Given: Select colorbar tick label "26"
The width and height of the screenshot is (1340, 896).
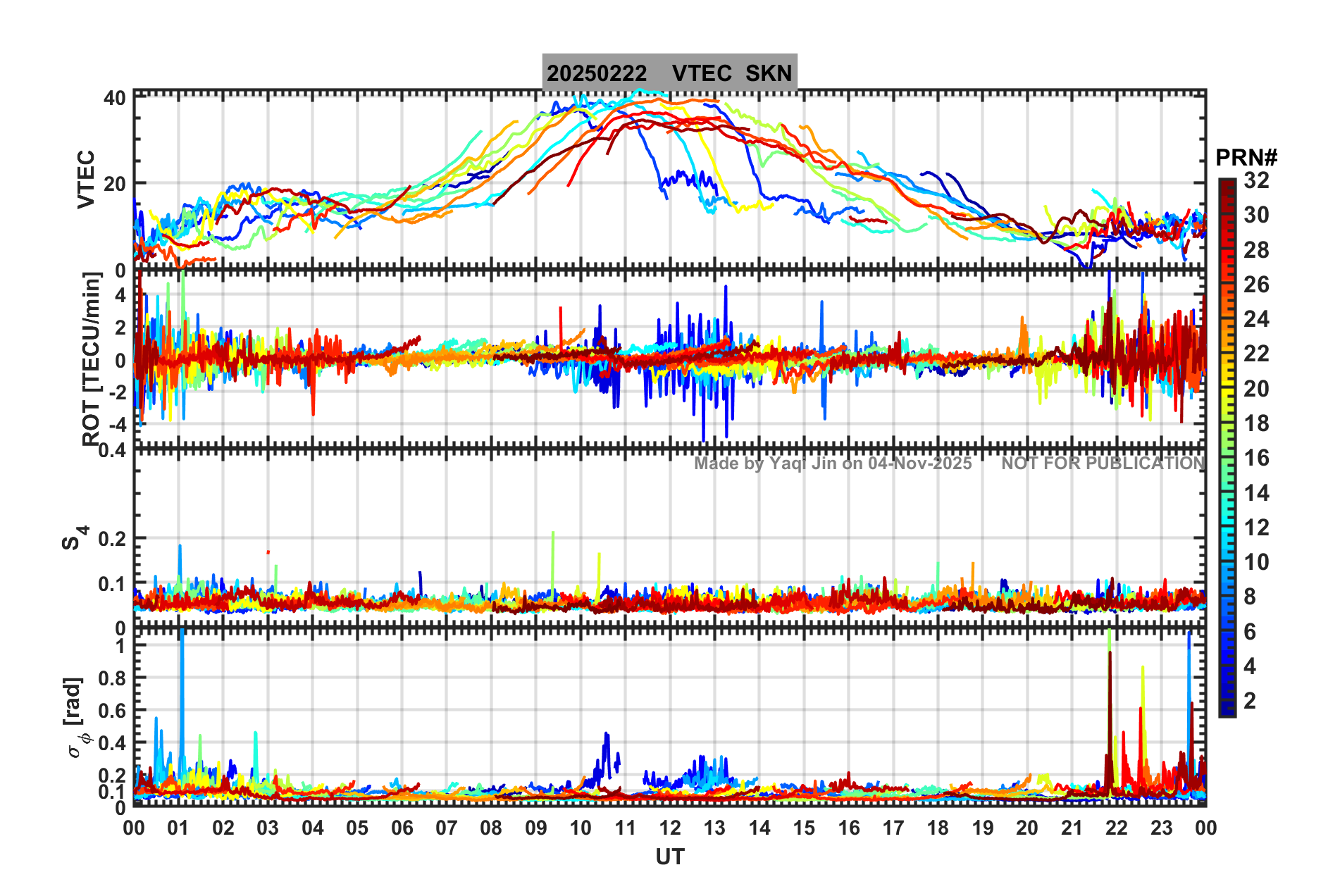Looking at the screenshot, I should (x=1256, y=285).
